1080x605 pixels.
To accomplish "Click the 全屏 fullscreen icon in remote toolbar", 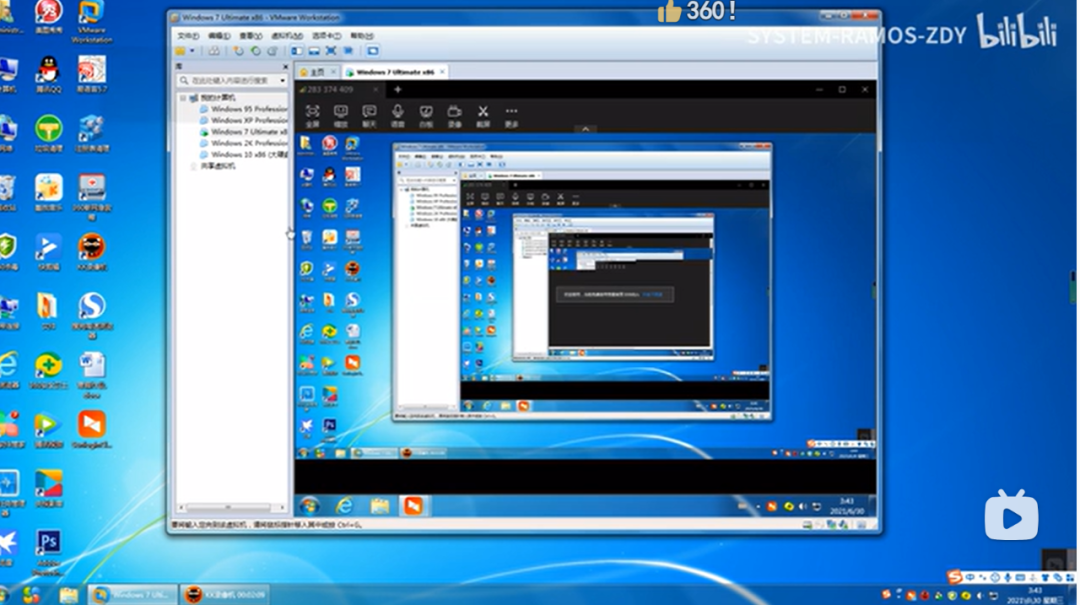I will (x=312, y=116).
